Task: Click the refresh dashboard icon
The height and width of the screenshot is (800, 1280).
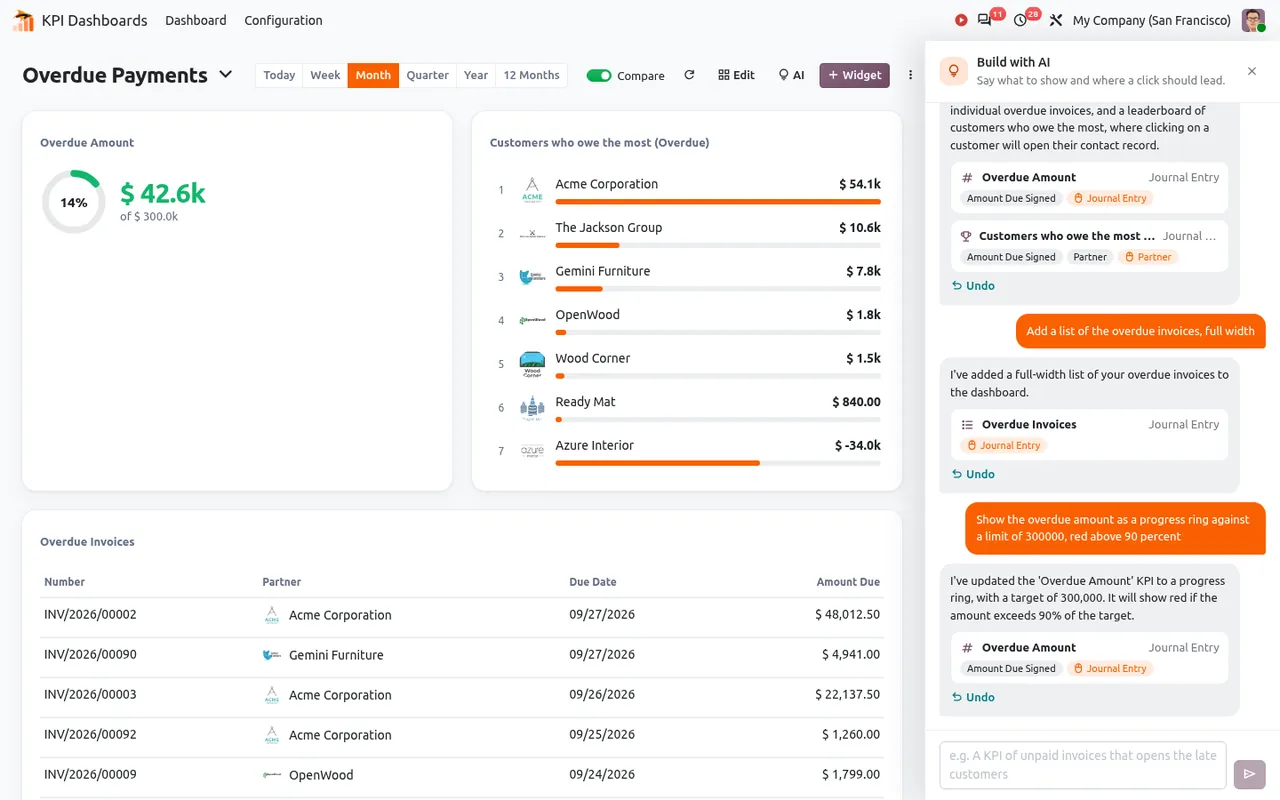Action: pos(689,75)
